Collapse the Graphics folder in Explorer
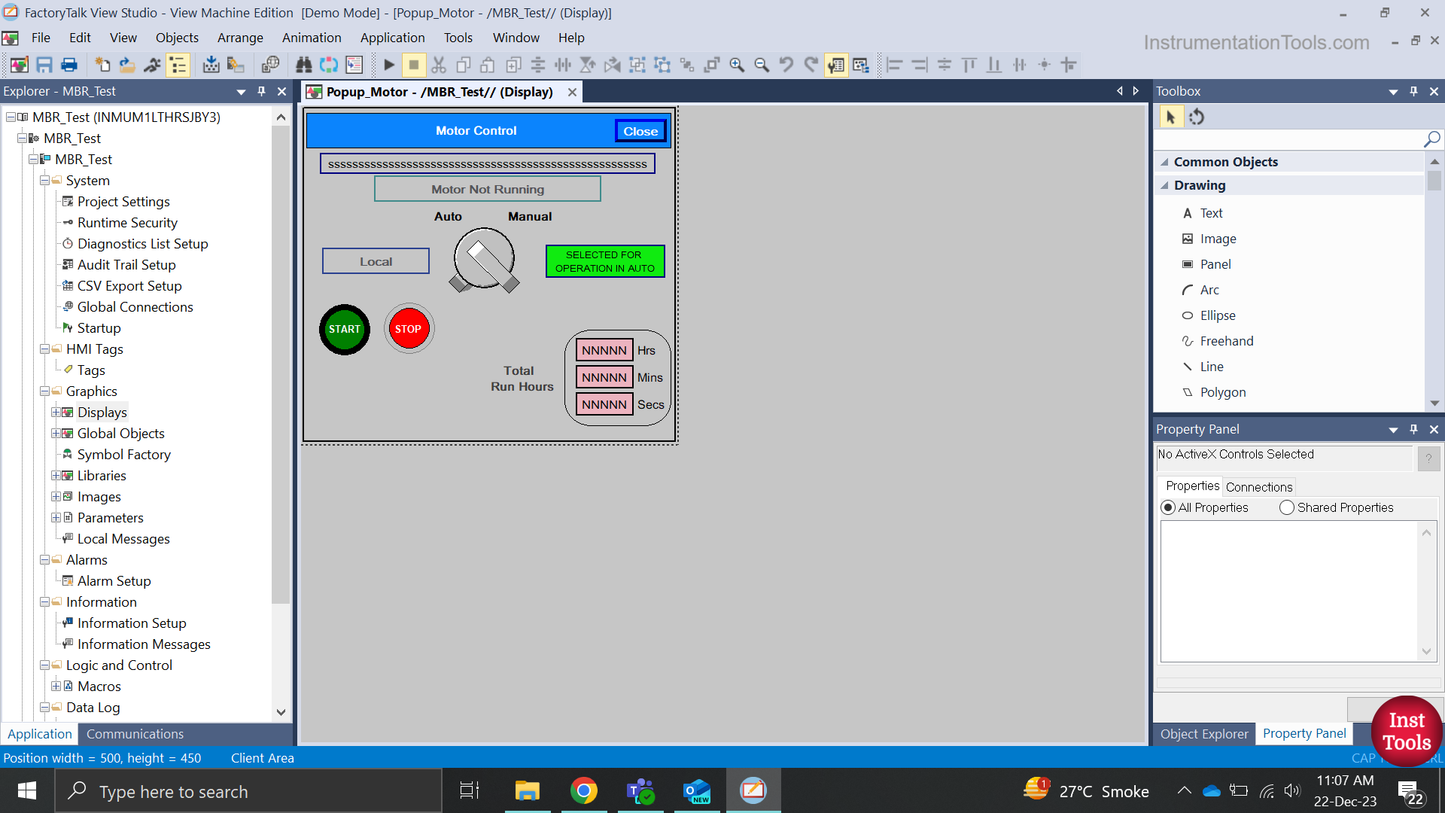Viewport: 1445px width, 813px height. coord(45,391)
